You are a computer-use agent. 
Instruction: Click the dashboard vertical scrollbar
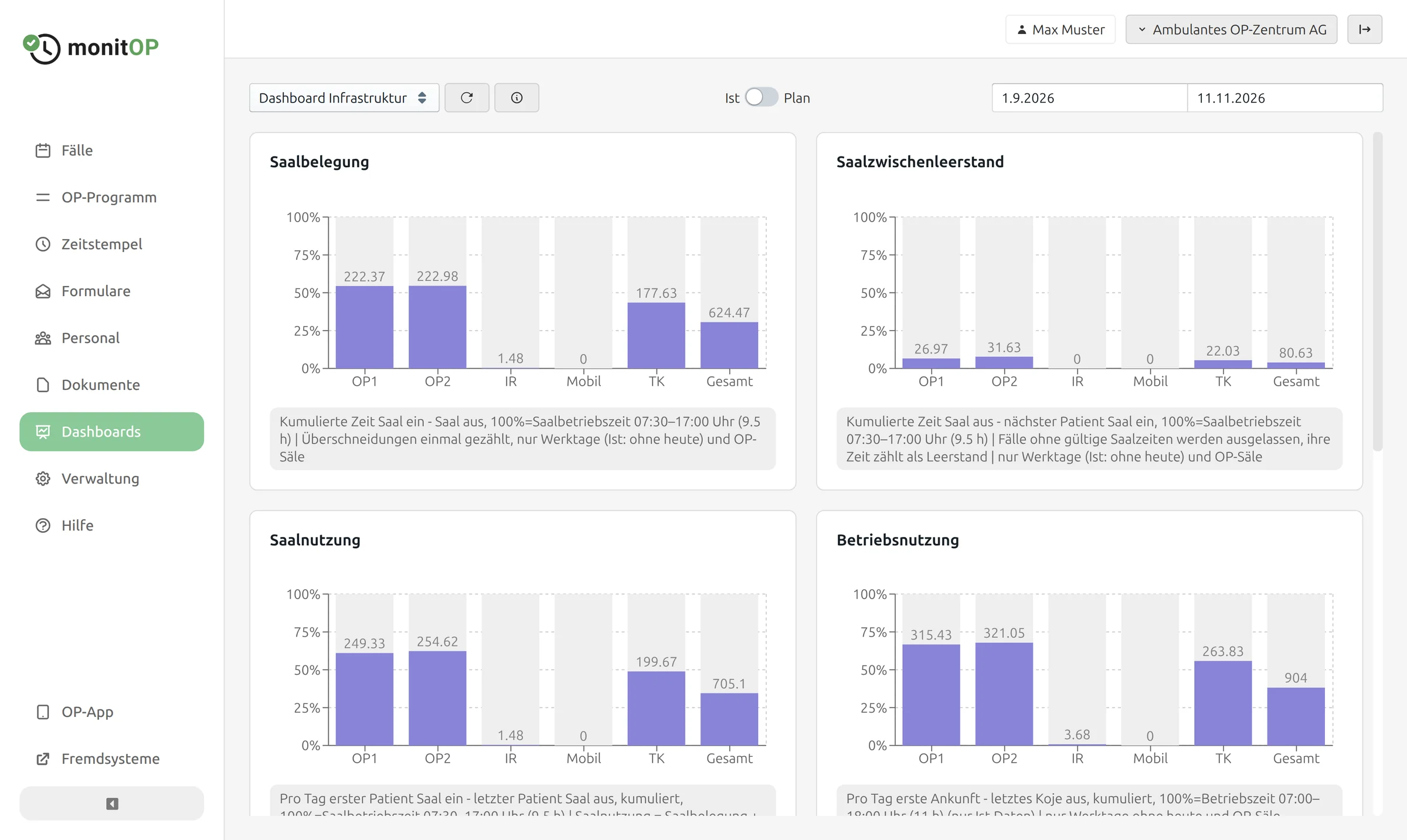click(x=1378, y=292)
